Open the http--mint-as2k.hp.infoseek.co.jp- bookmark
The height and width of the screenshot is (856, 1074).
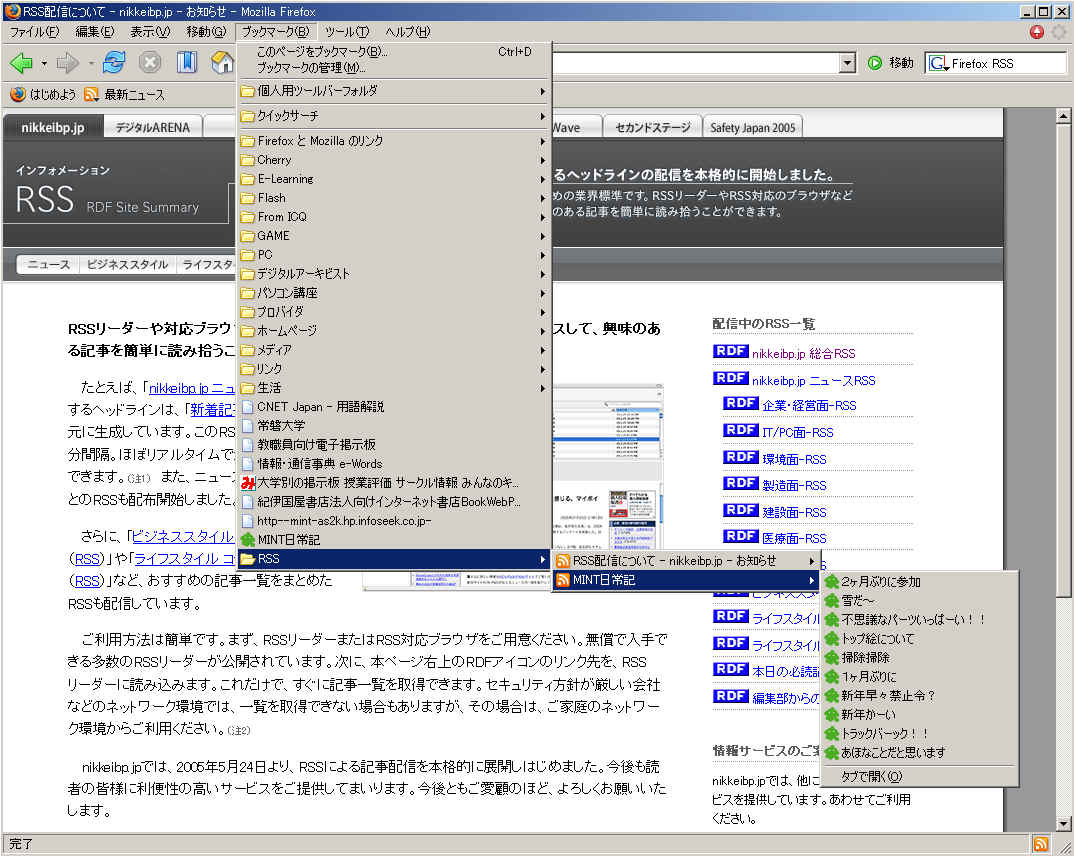(x=394, y=520)
